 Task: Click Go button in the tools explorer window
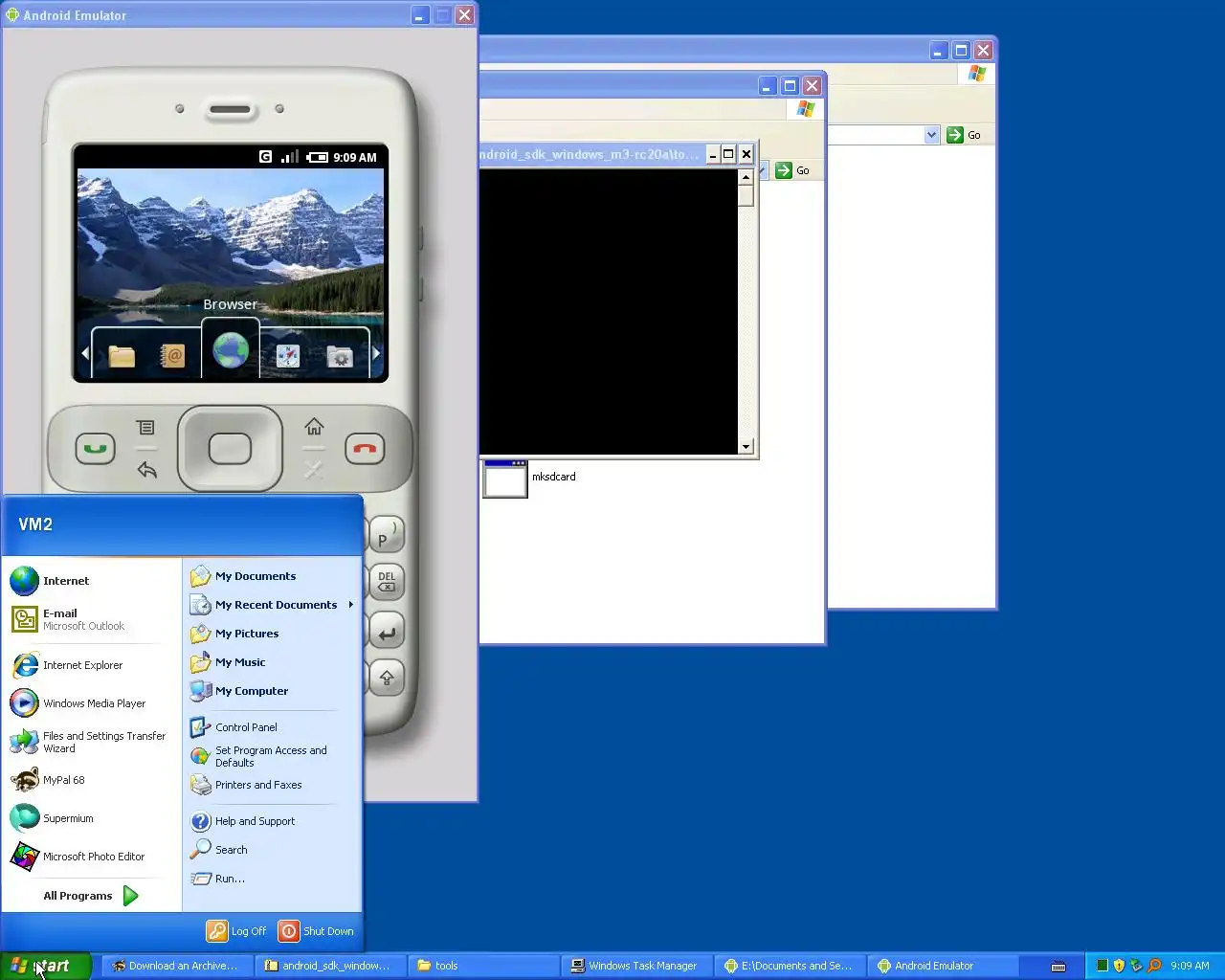coord(793,170)
